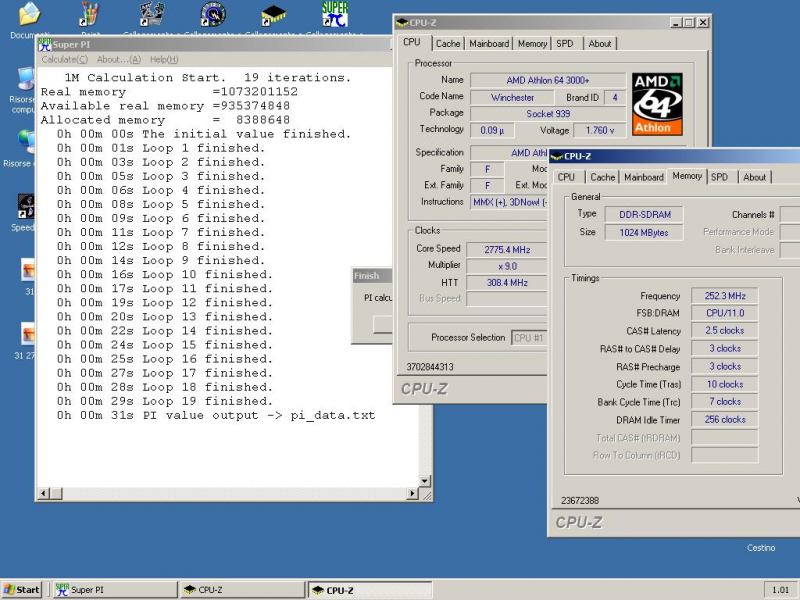Switch to Cache tab in rear CPU-Z window
Viewport: 800px width, 600px height.
448,44
